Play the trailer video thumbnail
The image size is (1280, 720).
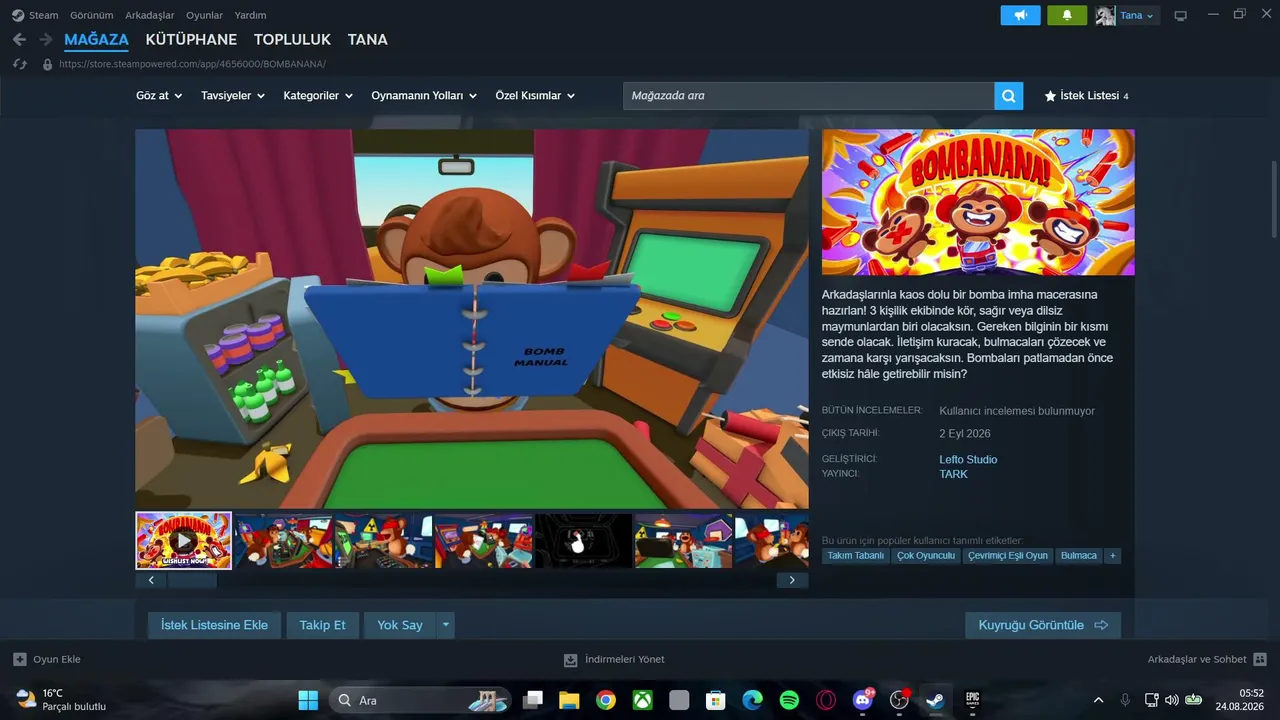(183, 541)
